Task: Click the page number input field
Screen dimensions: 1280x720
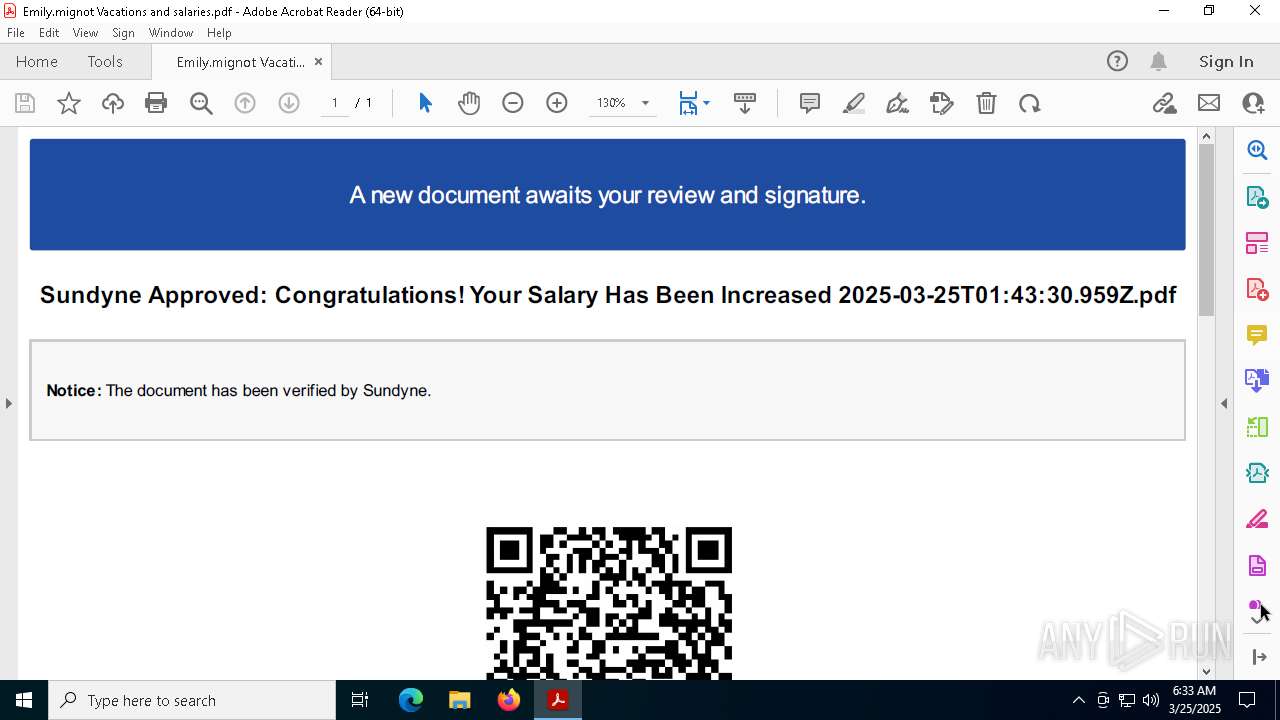Action: coord(335,103)
